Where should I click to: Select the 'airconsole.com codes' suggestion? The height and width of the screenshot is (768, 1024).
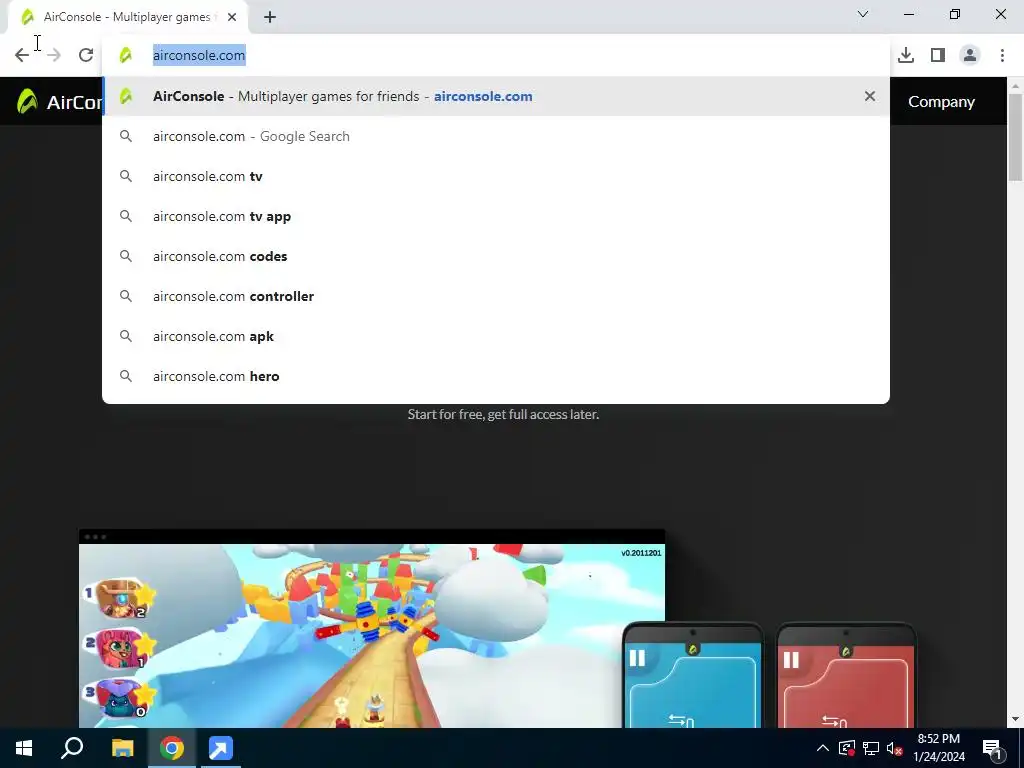pyautogui.click(x=496, y=257)
